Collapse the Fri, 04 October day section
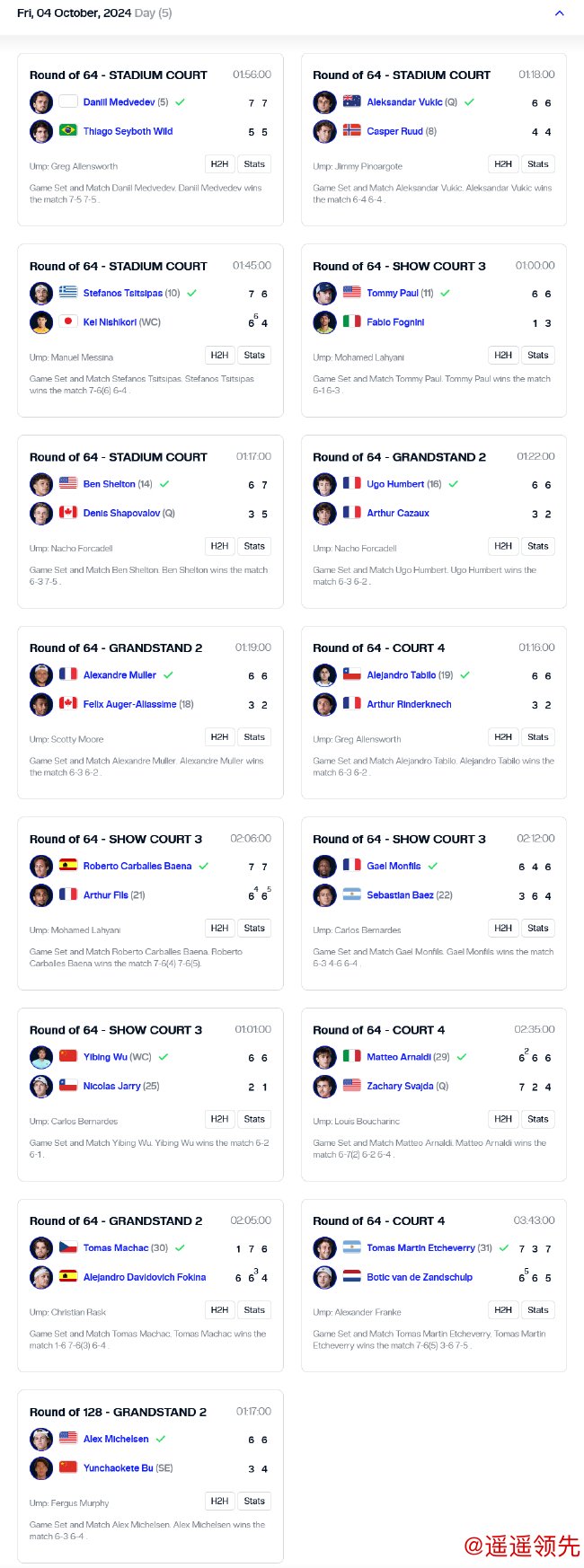This screenshot has height=1568, width=584. (560, 13)
